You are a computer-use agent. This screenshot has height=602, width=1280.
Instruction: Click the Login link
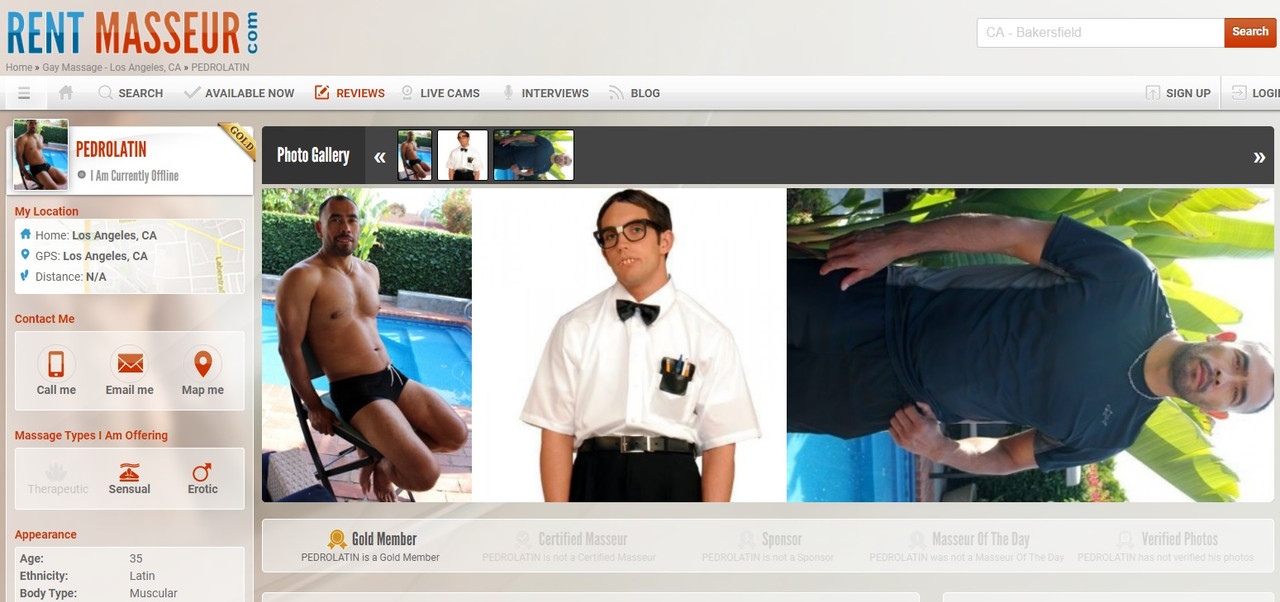[1257, 93]
